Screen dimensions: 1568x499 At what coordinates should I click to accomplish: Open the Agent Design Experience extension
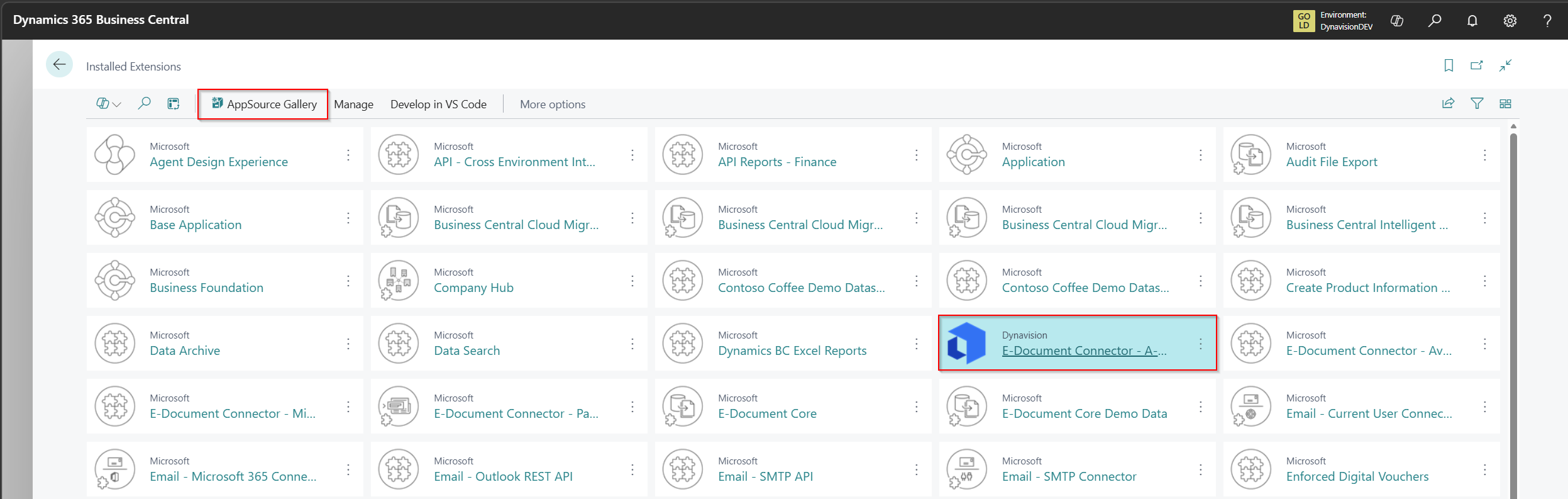coord(219,162)
